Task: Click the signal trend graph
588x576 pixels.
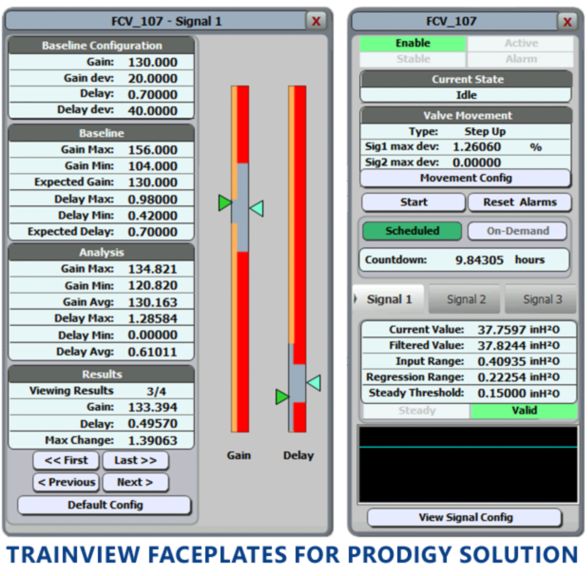Action: (468, 464)
